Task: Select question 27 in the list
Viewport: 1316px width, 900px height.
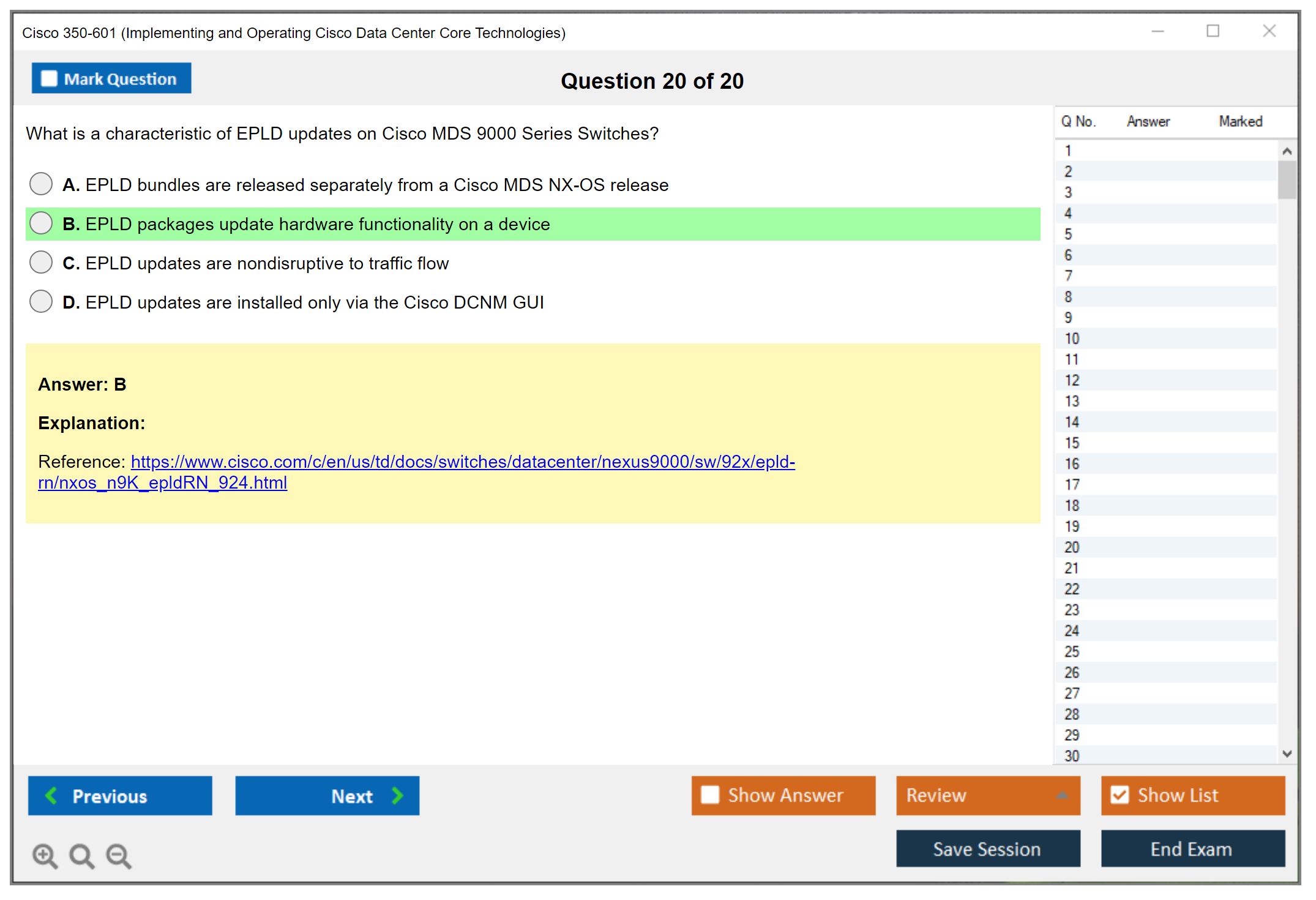Action: point(1072,693)
